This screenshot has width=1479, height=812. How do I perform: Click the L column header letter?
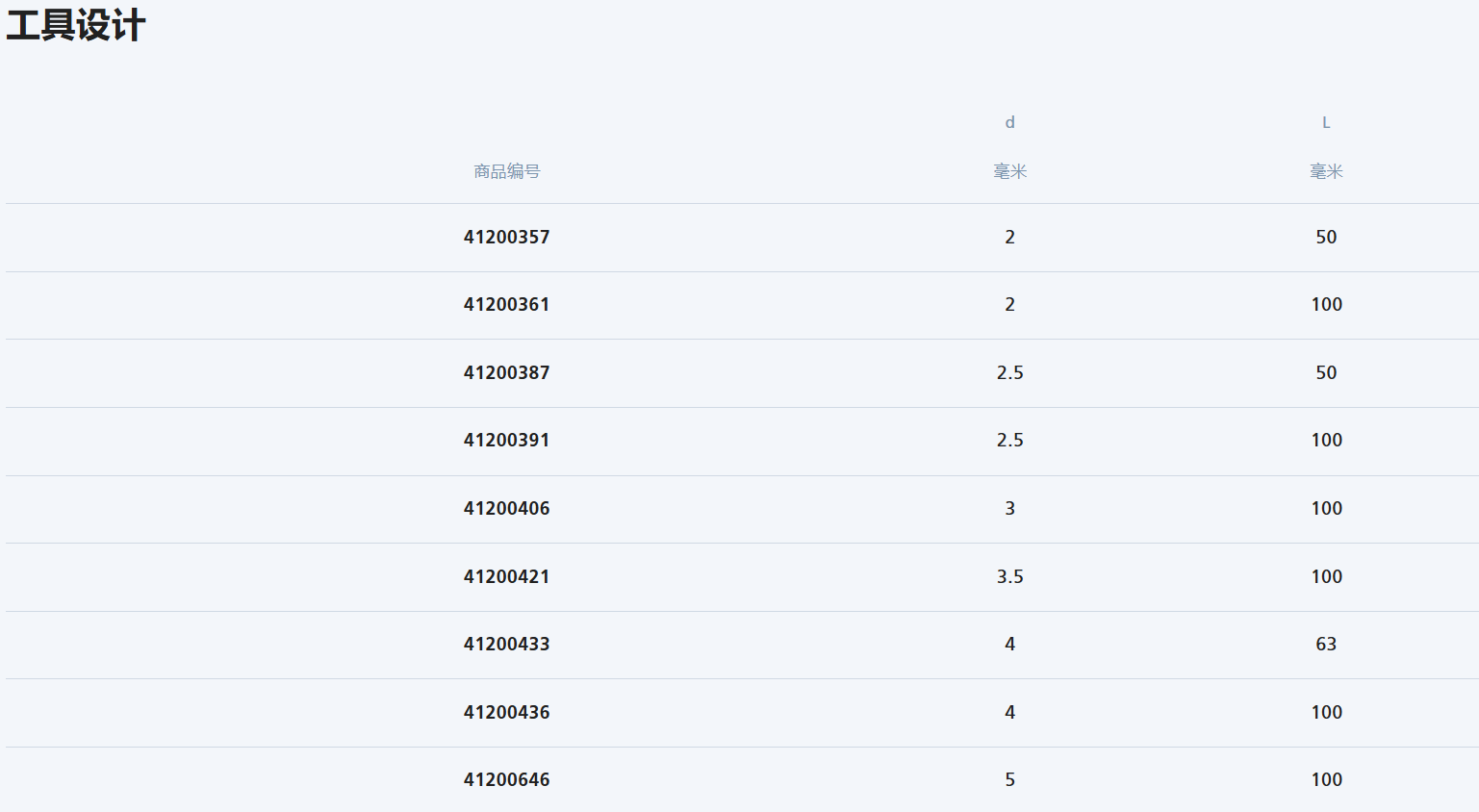click(1326, 122)
